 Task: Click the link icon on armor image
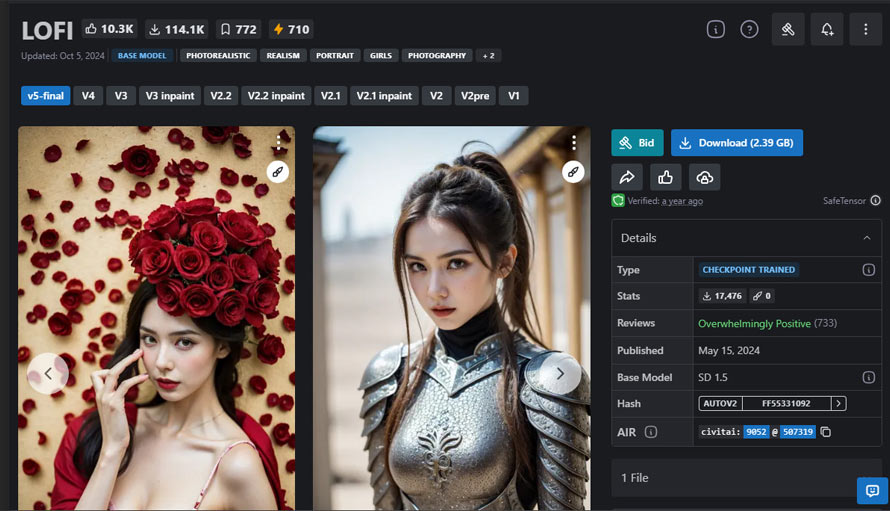573,171
